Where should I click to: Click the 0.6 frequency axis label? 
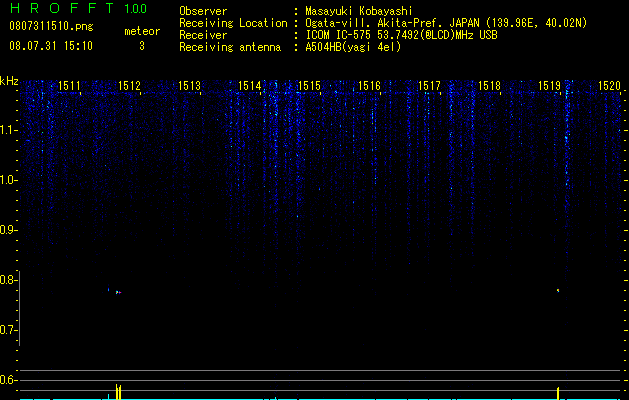8,380
